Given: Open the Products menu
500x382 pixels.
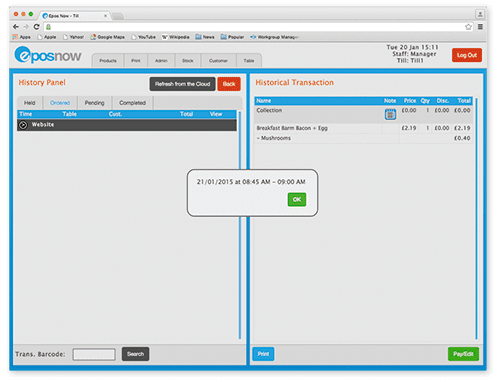Looking at the screenshot, I should pyautogui.click(x=108, y=61).
